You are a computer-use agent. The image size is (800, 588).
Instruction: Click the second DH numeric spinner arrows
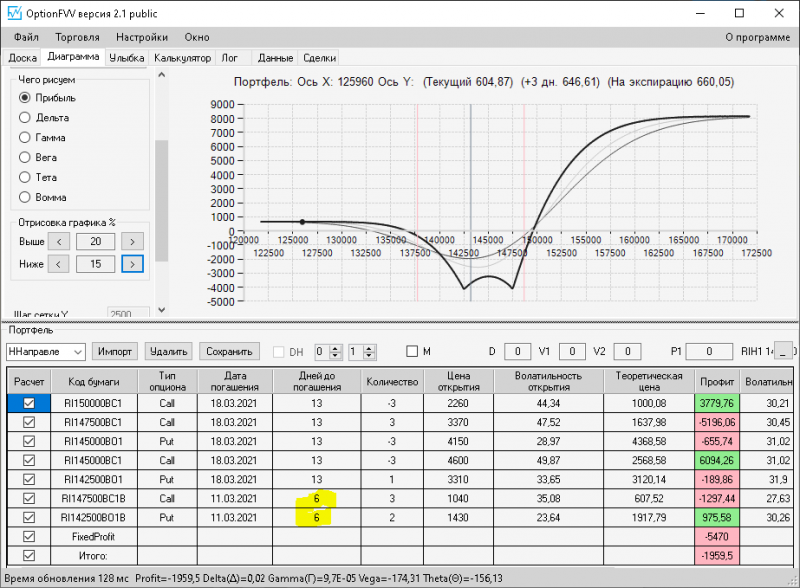tap(370, 351)
